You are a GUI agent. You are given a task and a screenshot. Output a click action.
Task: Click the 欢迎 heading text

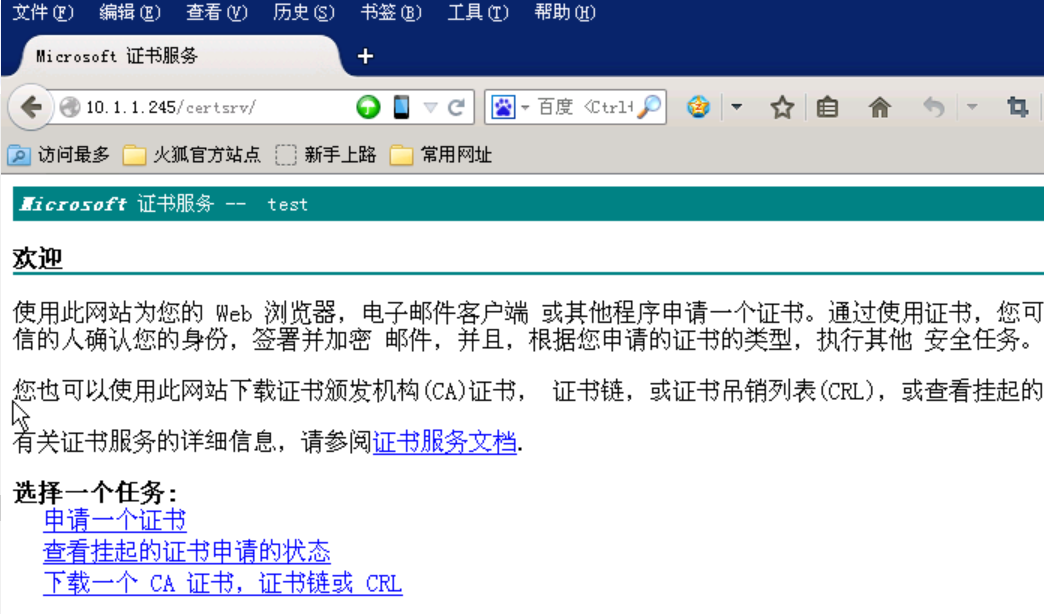click(37, 258)
